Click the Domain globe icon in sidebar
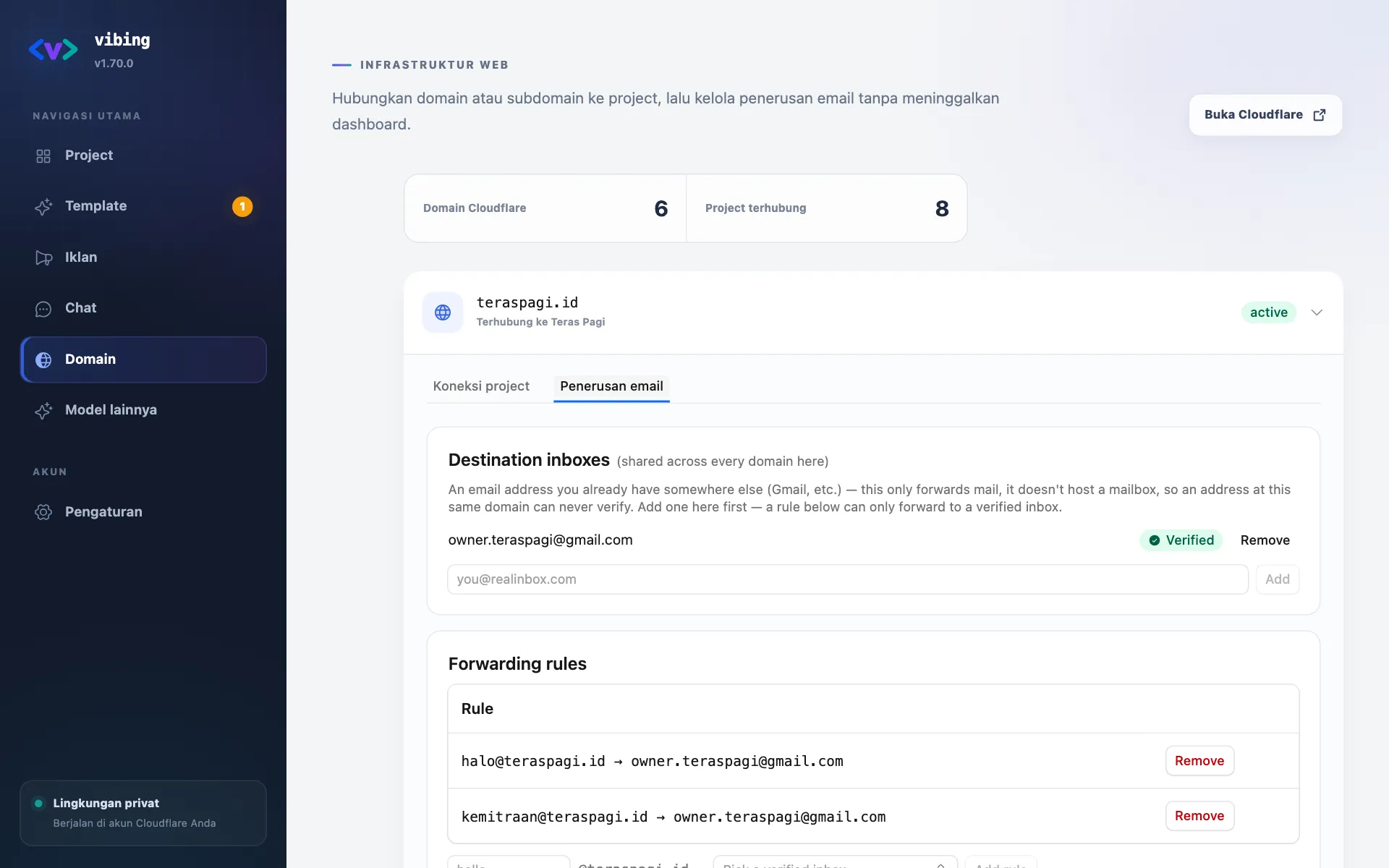Viewport: 1389px width, 868px height. pos(43,359)
